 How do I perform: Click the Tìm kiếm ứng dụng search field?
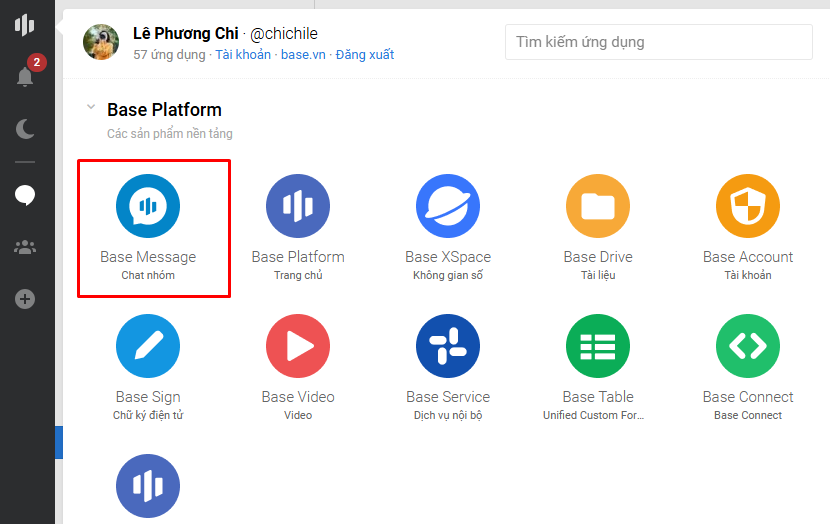click(658, 42)
